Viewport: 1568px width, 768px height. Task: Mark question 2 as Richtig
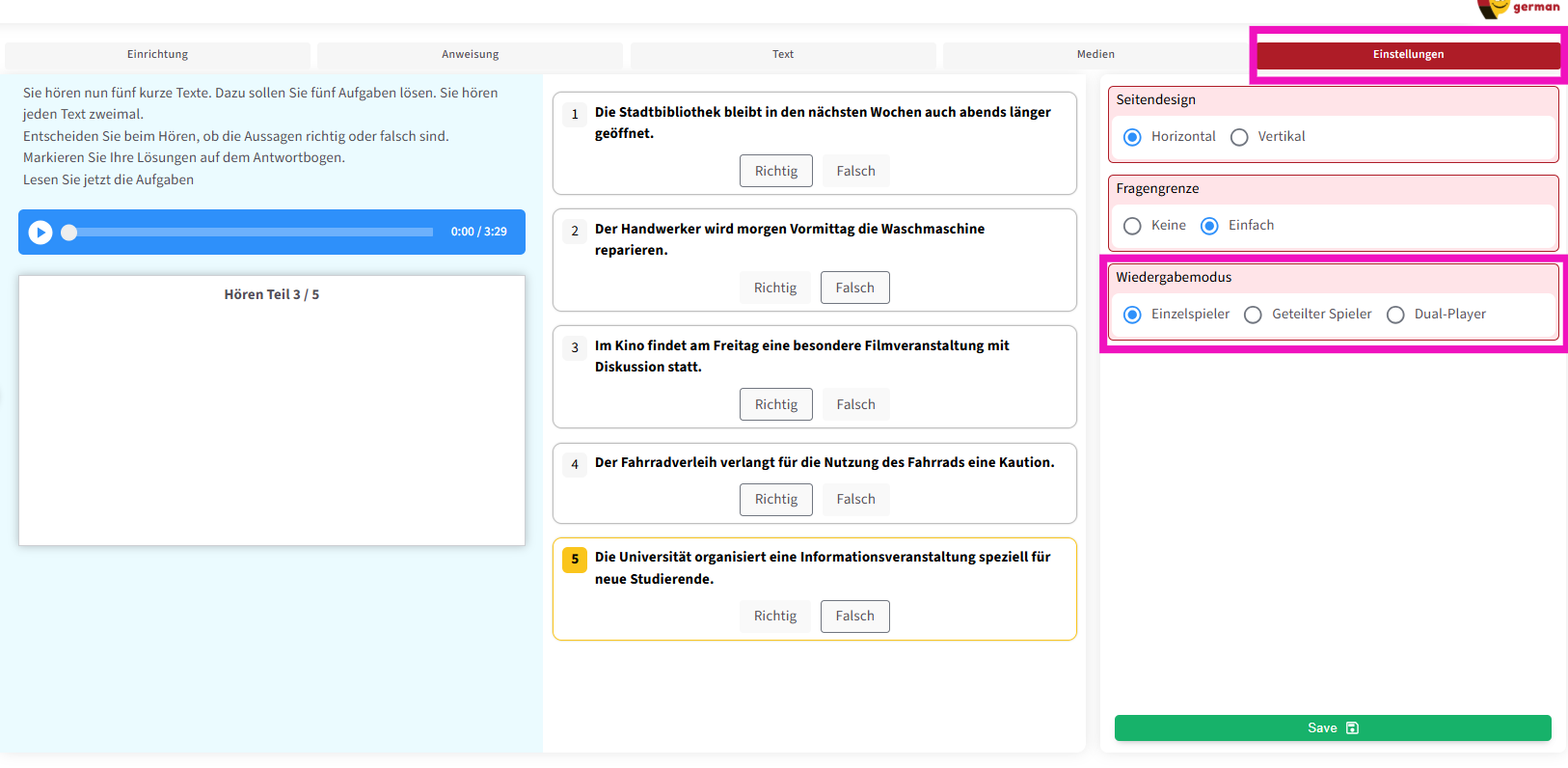[x=775, y=288]
